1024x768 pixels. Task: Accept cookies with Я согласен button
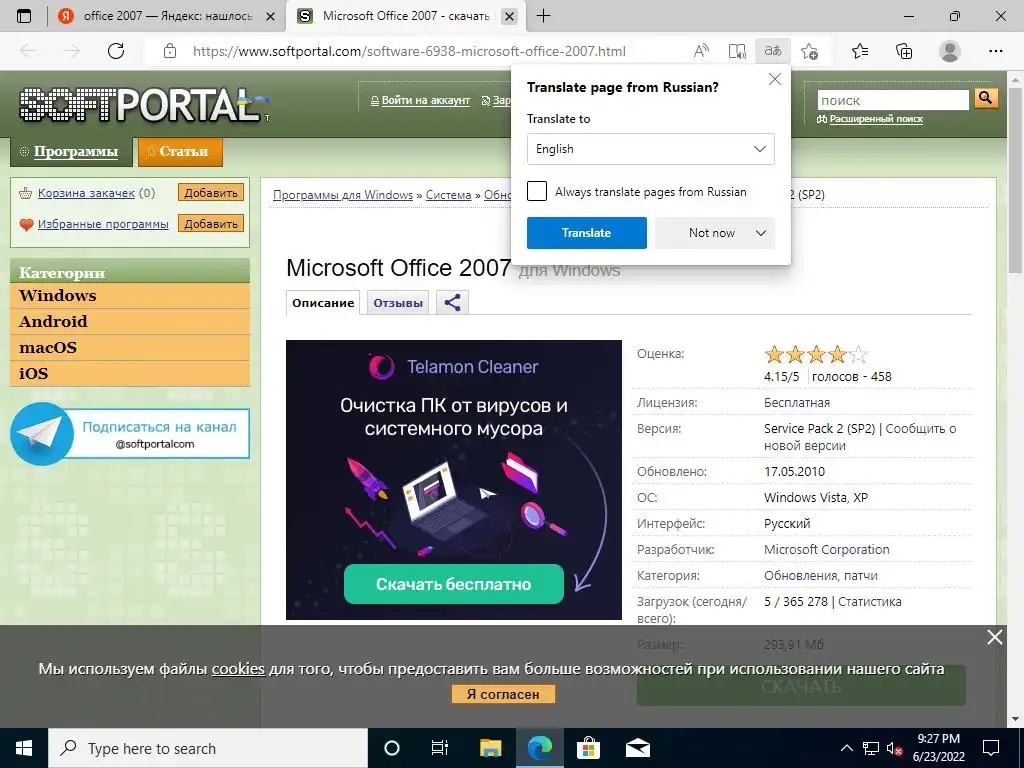point(503,694)
